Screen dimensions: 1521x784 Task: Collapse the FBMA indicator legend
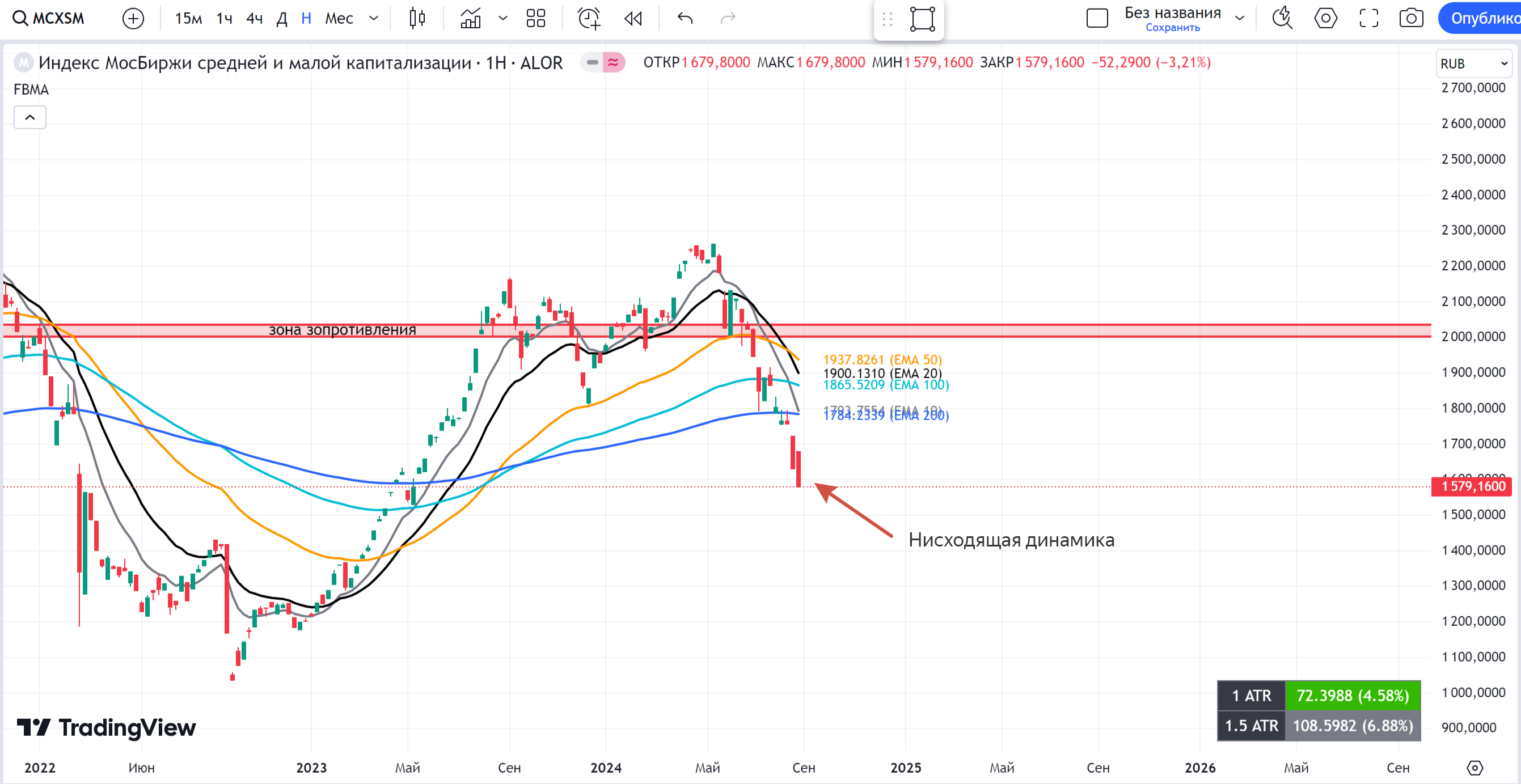(x=29, y=117)
